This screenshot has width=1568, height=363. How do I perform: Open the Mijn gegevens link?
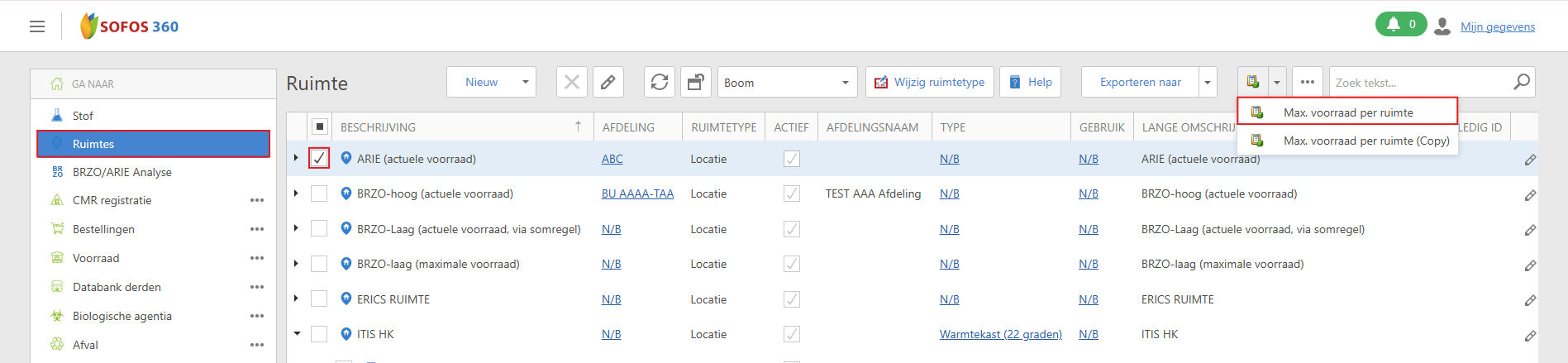click(1497, 26)
